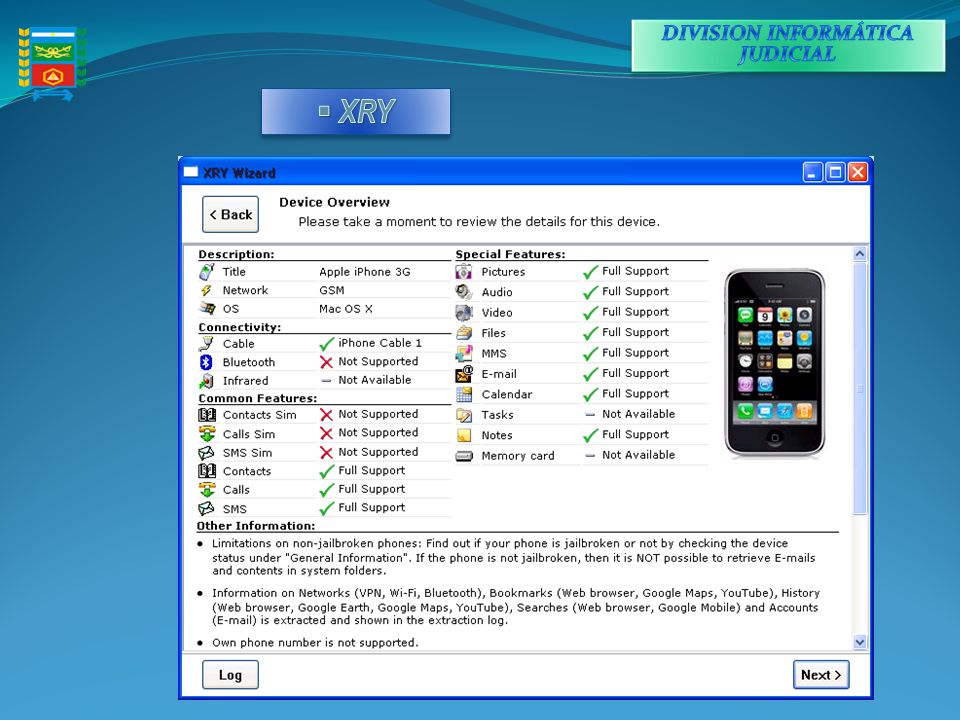
Task: Click the SMS envelope icon
Action: [206, 508]
